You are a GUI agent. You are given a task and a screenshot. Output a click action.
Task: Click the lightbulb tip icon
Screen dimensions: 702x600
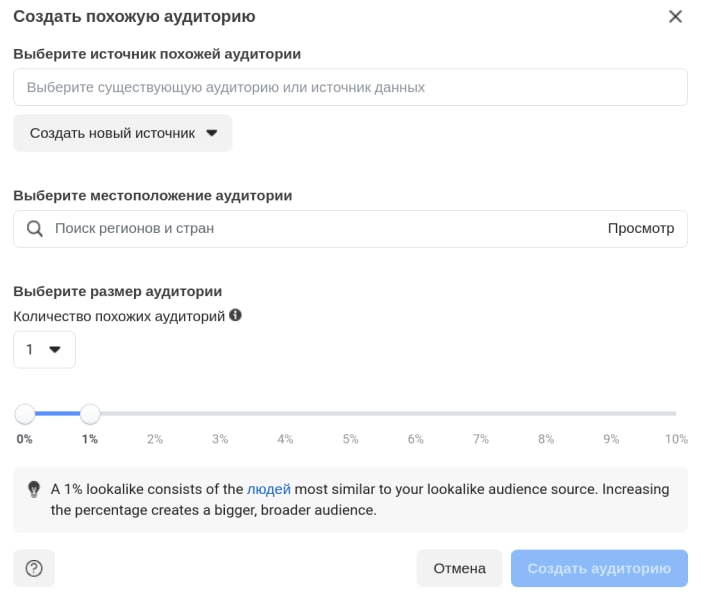click(x=33, y=490)
